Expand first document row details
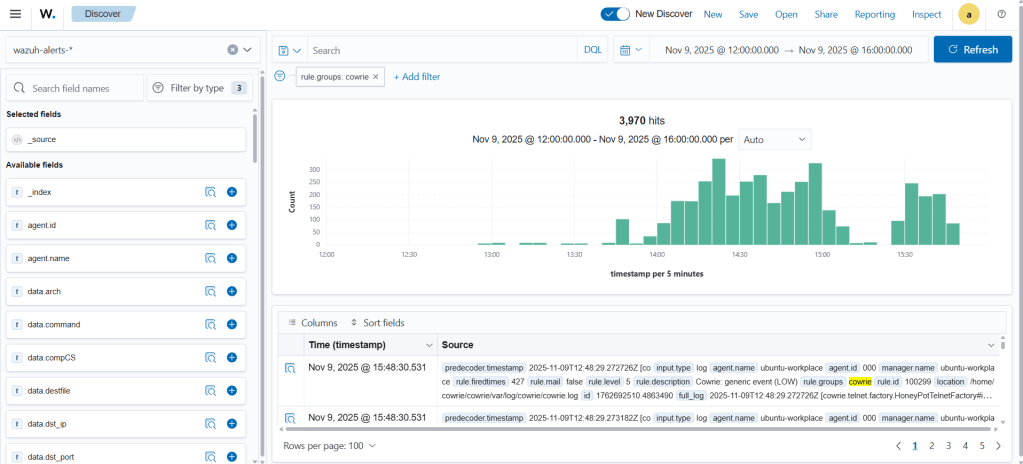The height and width of the screenshot is (464, 1023). pyautogui.click(x=290, y=369)
